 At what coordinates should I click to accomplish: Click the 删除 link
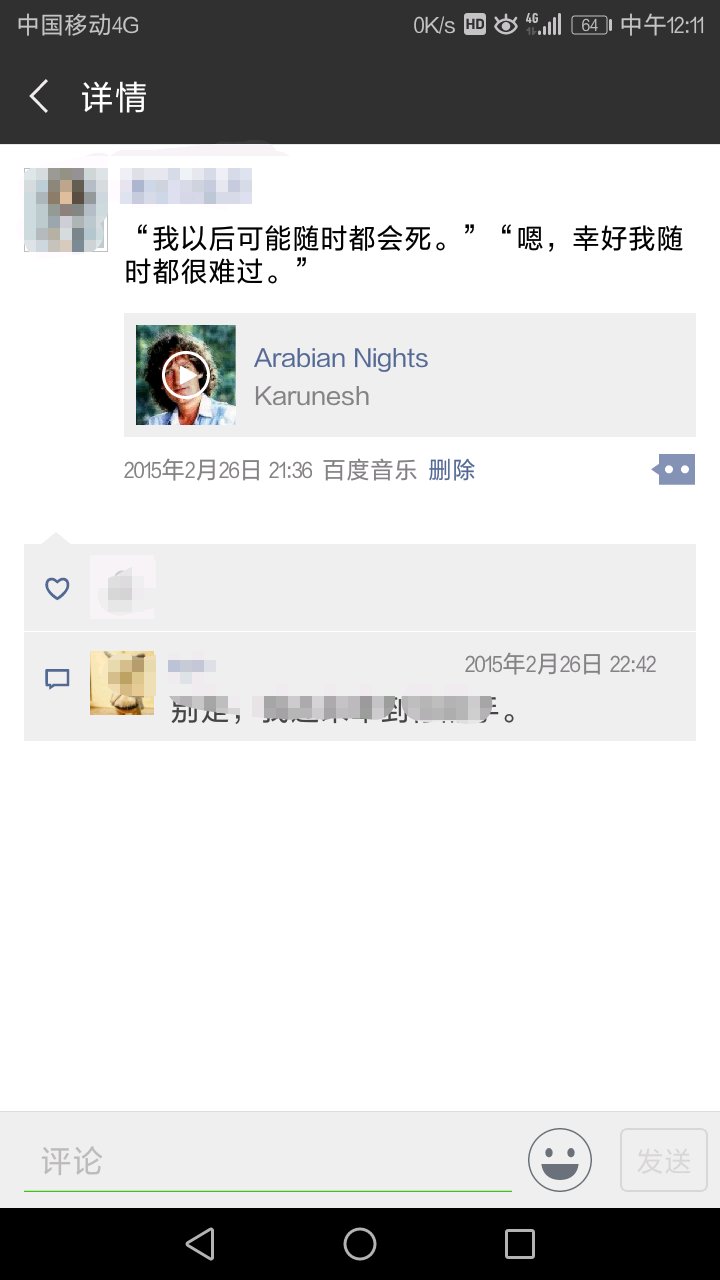pos(452,470)
